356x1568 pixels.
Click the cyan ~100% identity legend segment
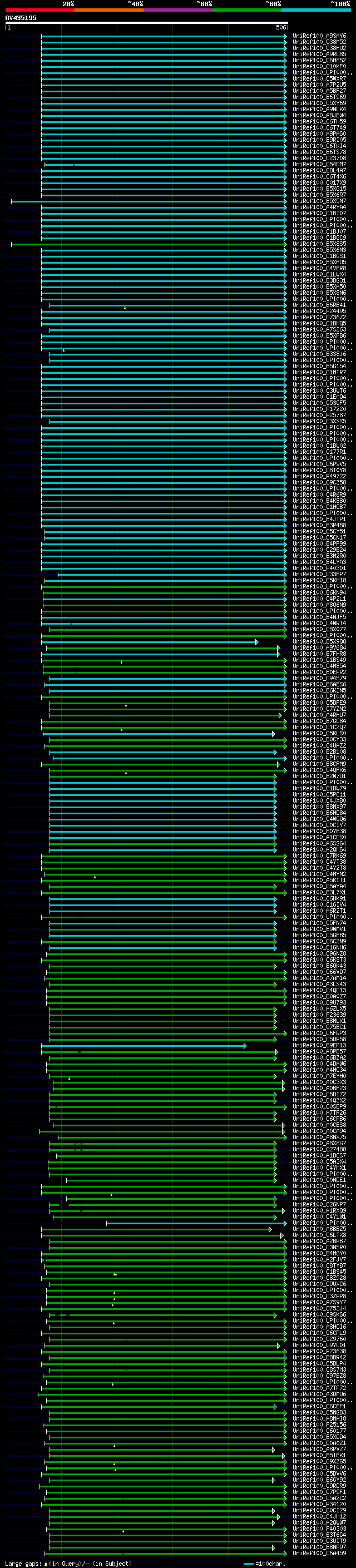(x=316, y=11)
